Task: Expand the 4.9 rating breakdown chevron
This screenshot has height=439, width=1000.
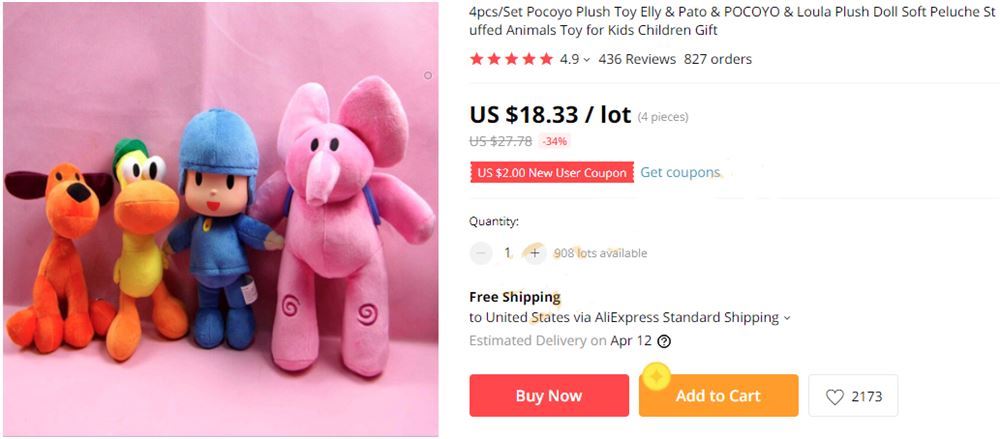Action: pos(586,60)
